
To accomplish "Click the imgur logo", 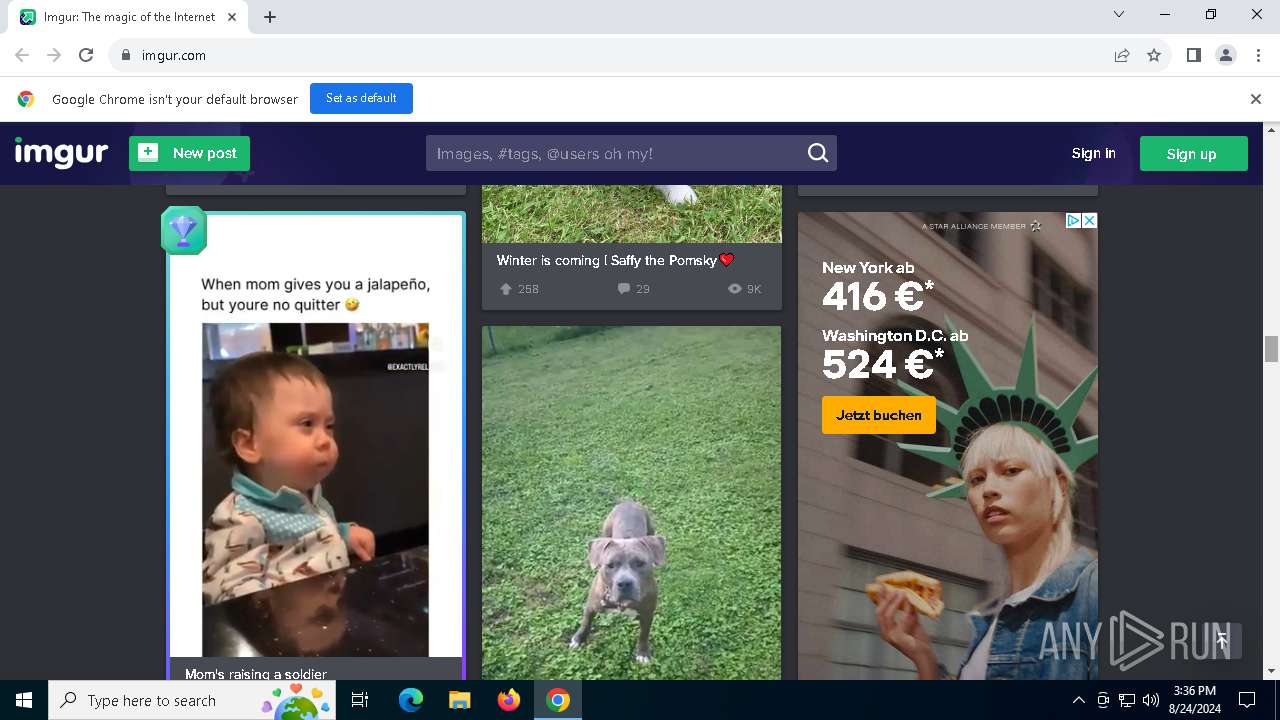I will [x=61, y=153].
